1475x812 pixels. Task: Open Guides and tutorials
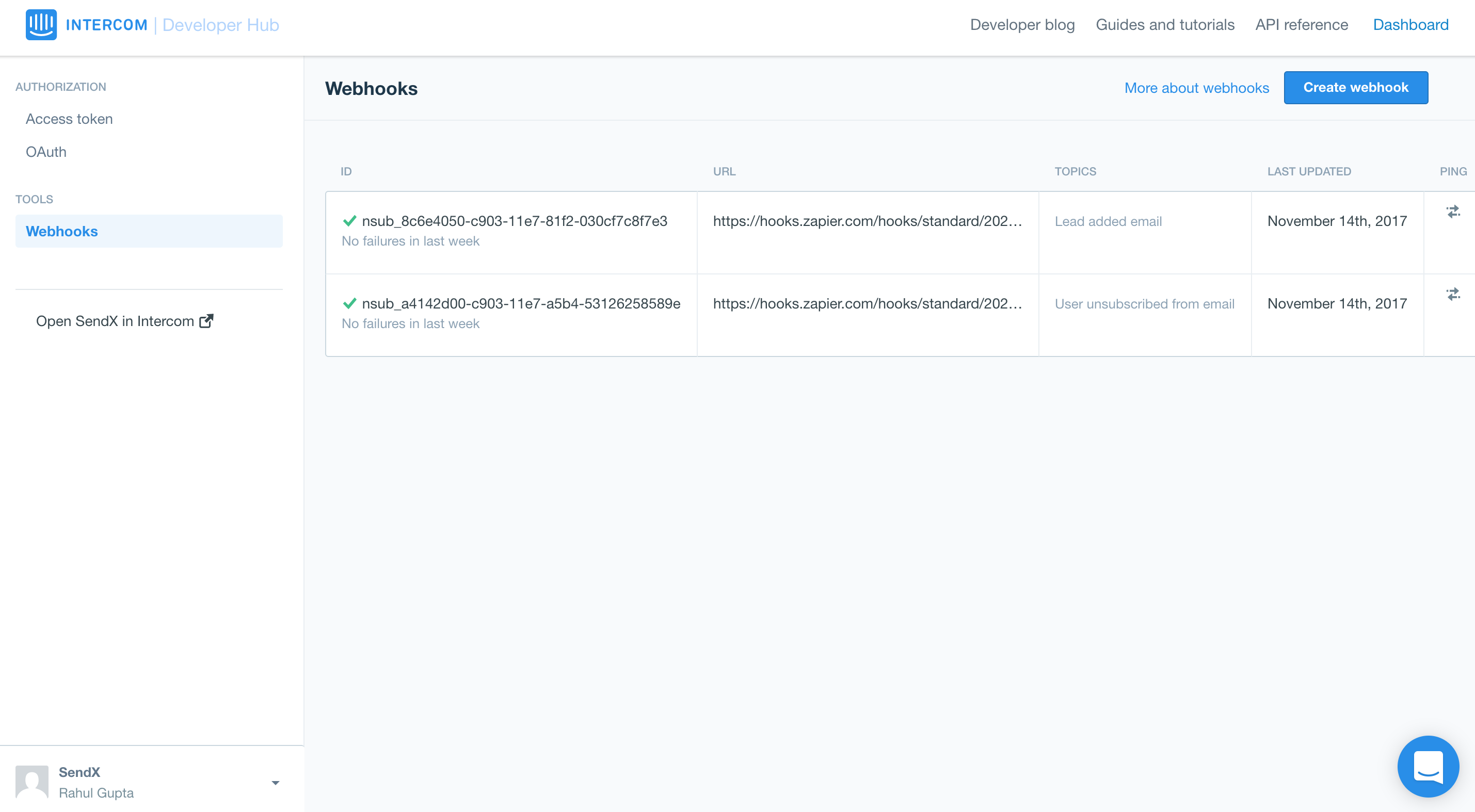(1165, 25)
